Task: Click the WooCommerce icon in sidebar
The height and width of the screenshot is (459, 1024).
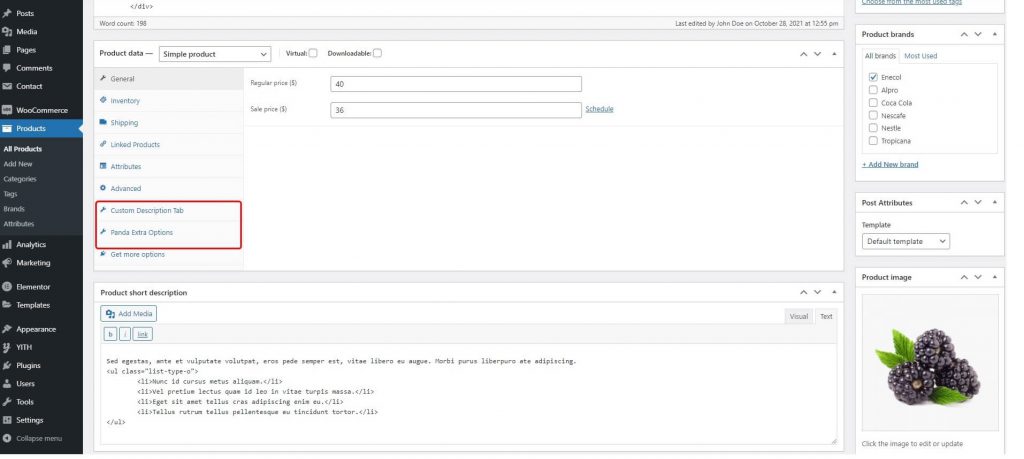Action: coord(7,110)
